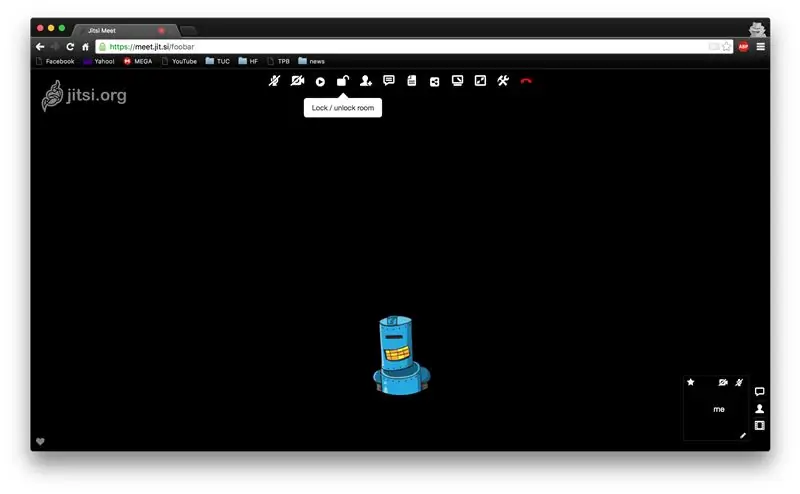Screen dimensions: 800x494
Task: Open the Facebook bookmark
Action: [x=55, y=61]
